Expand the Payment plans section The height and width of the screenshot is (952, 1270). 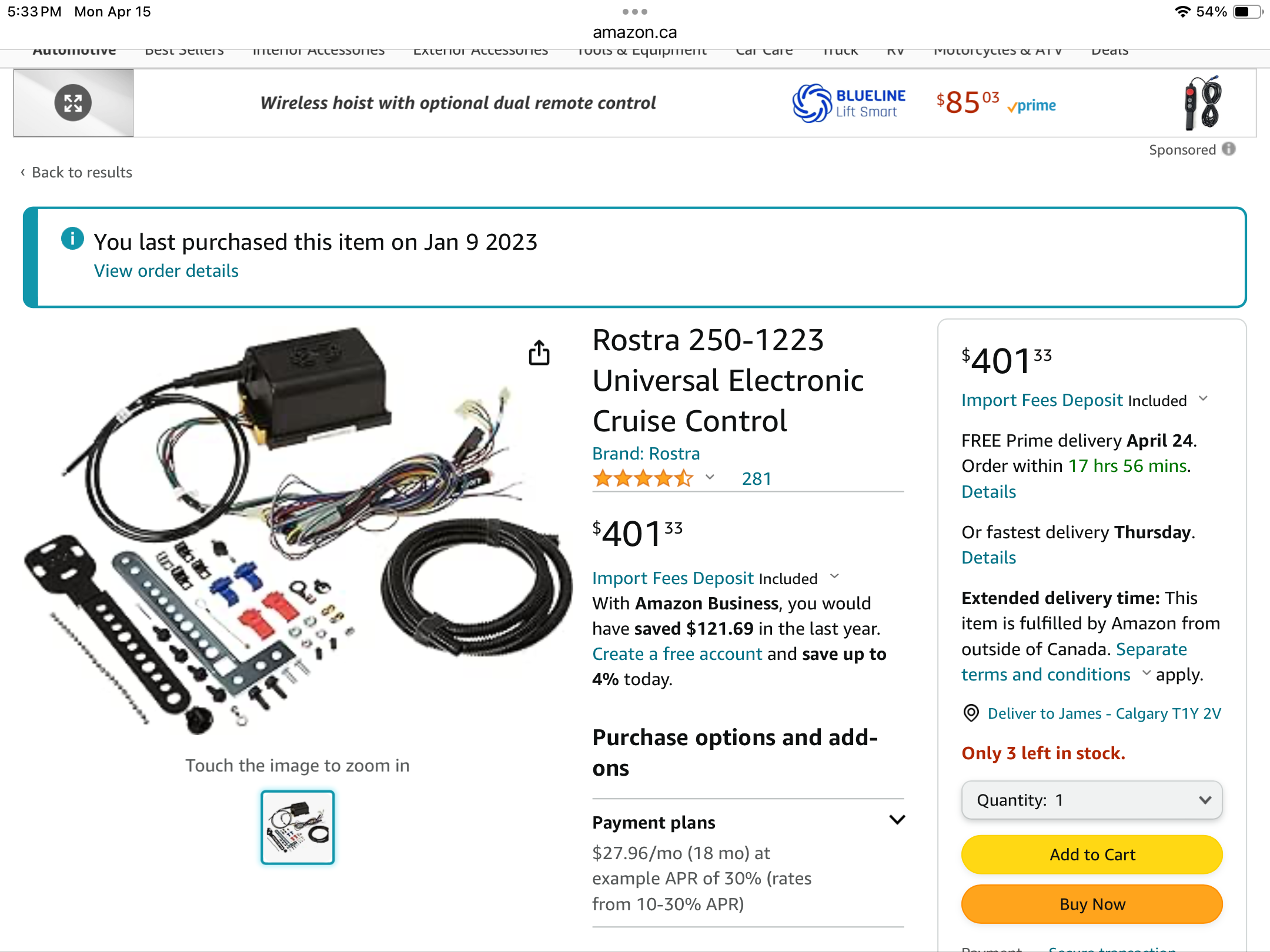(x=897, y=820)
